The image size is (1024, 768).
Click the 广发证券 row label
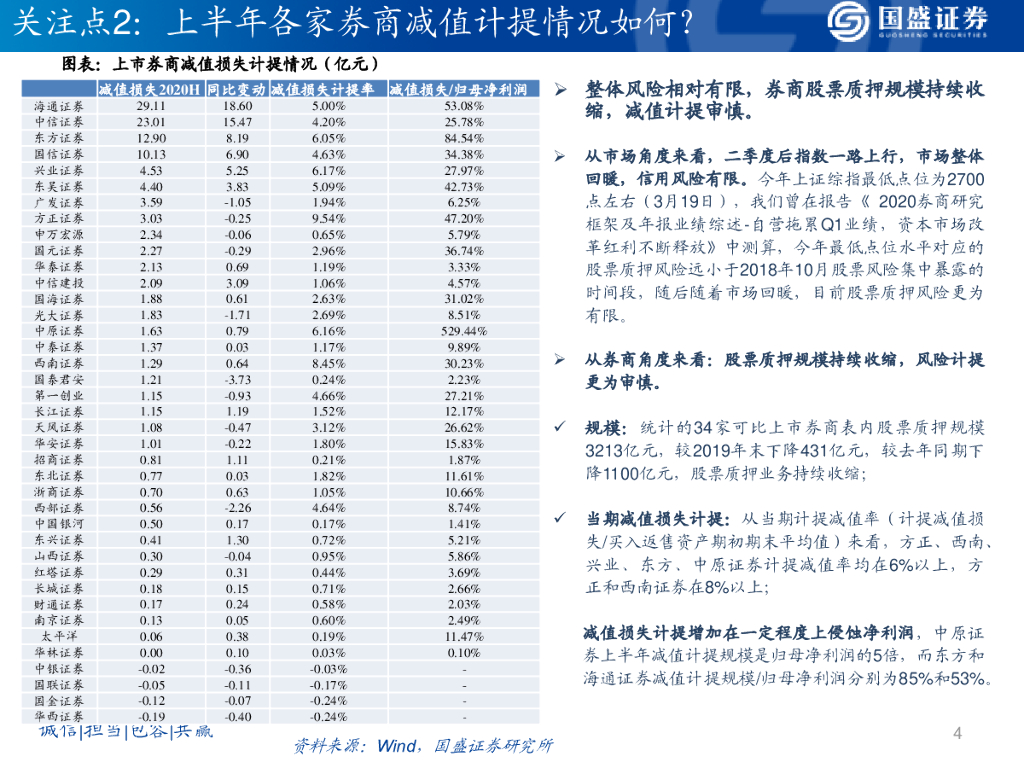point(59,202)
